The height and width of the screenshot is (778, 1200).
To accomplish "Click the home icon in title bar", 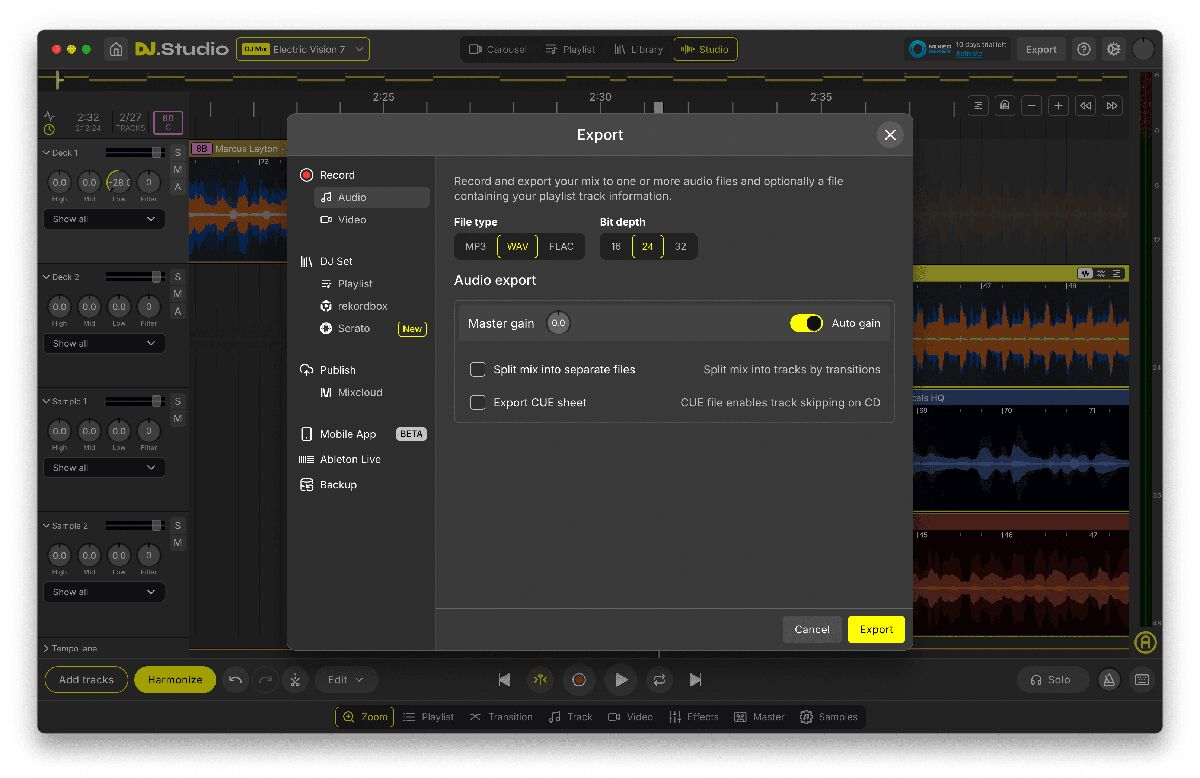I will (116, 49).
